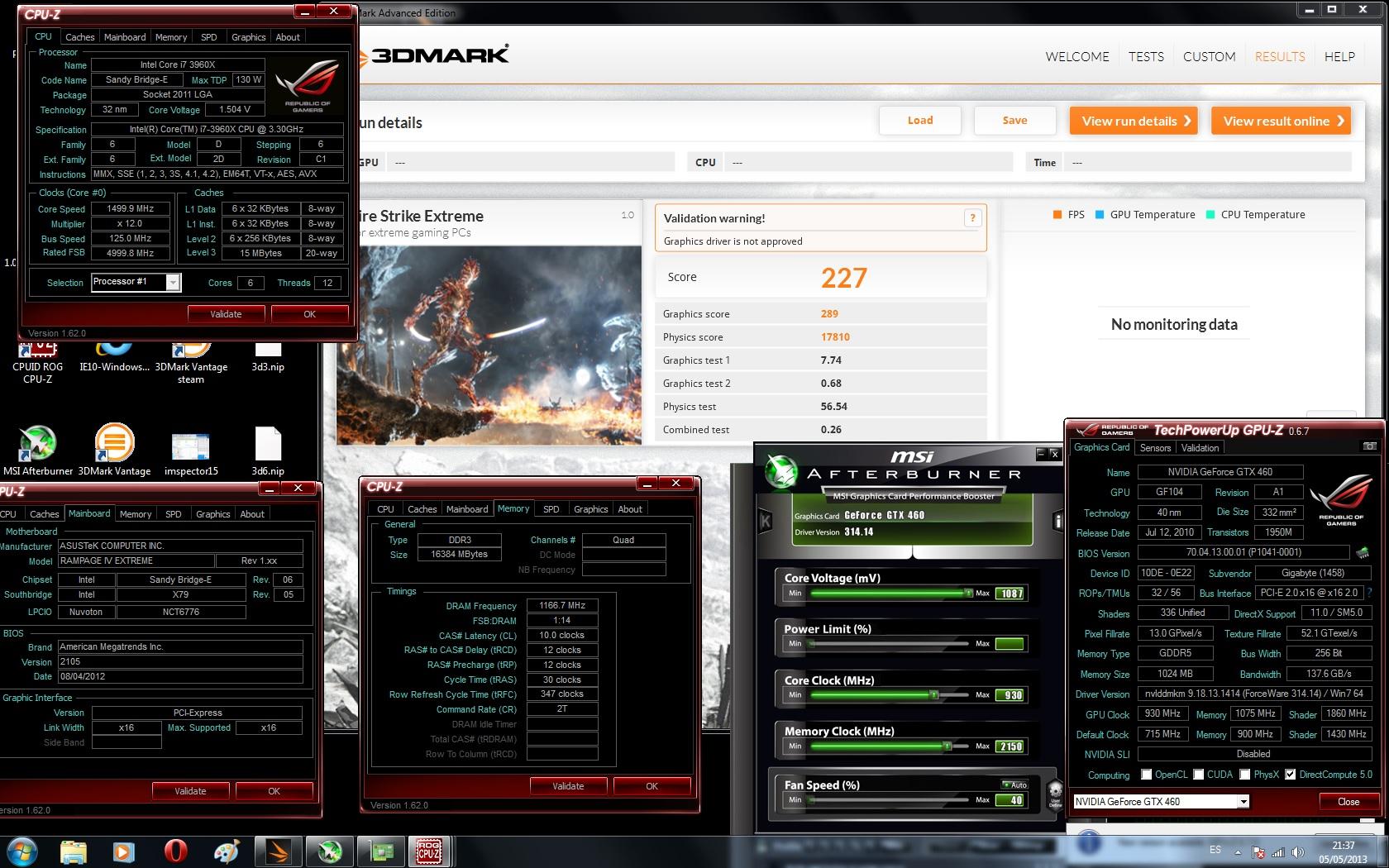Viewport: 1389px width, 868px height.
Task: Toggle the Afterburner fan speed Auto button
Action: pyautogui.click(x=1014, y=785)
